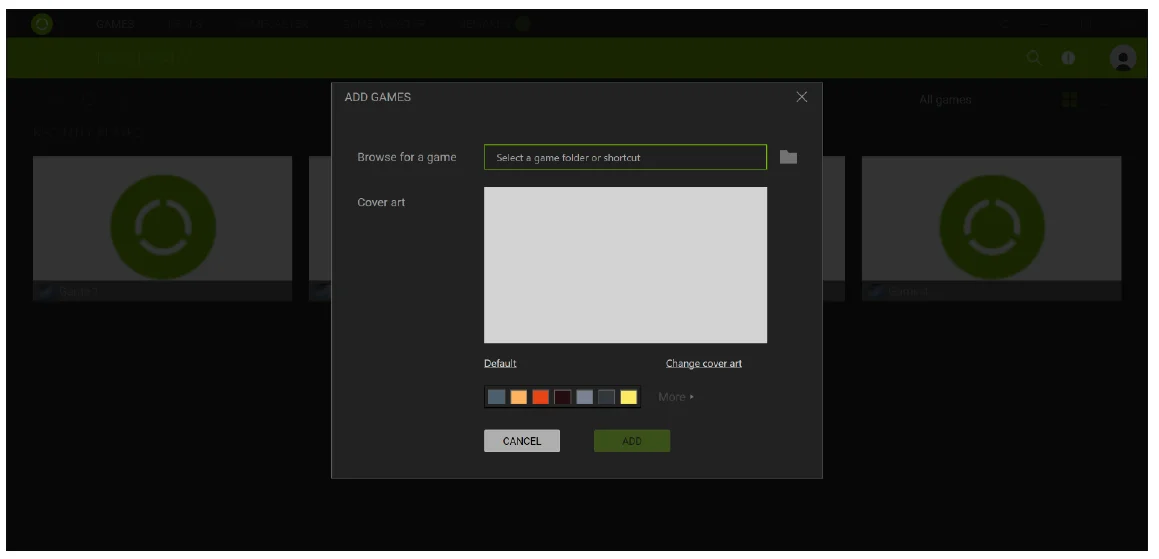Click the folder browse icon
This screenshot has width=1159, height=559.
point(788,157)
